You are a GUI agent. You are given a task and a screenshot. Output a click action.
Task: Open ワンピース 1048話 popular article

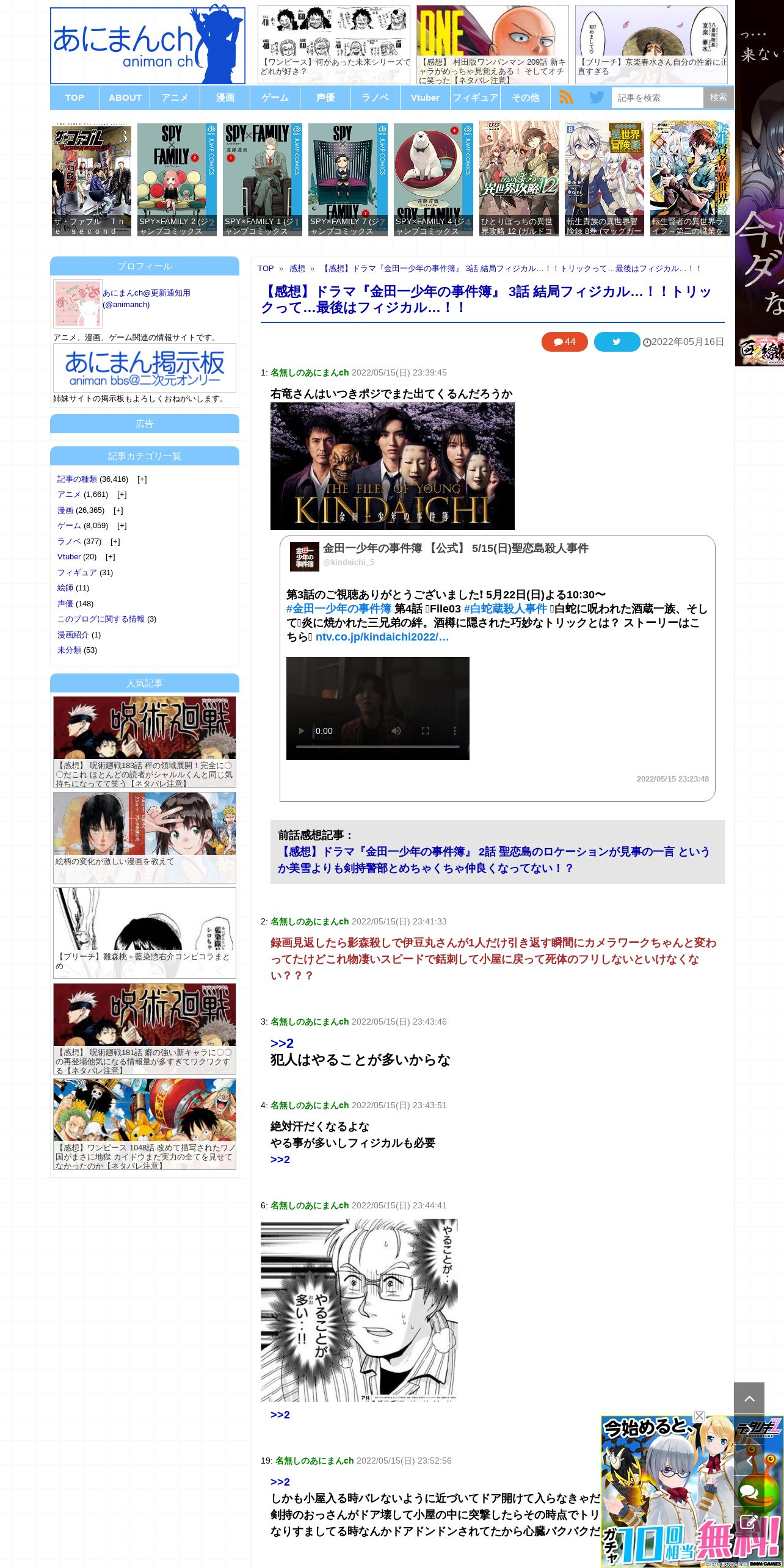(x=145, y=1125)
